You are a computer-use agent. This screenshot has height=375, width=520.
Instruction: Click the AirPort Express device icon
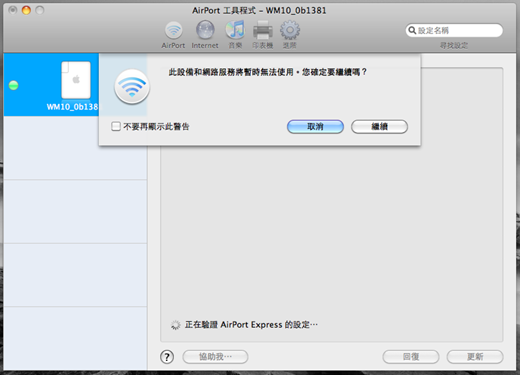pyautogui.click(x=76, y=80)
